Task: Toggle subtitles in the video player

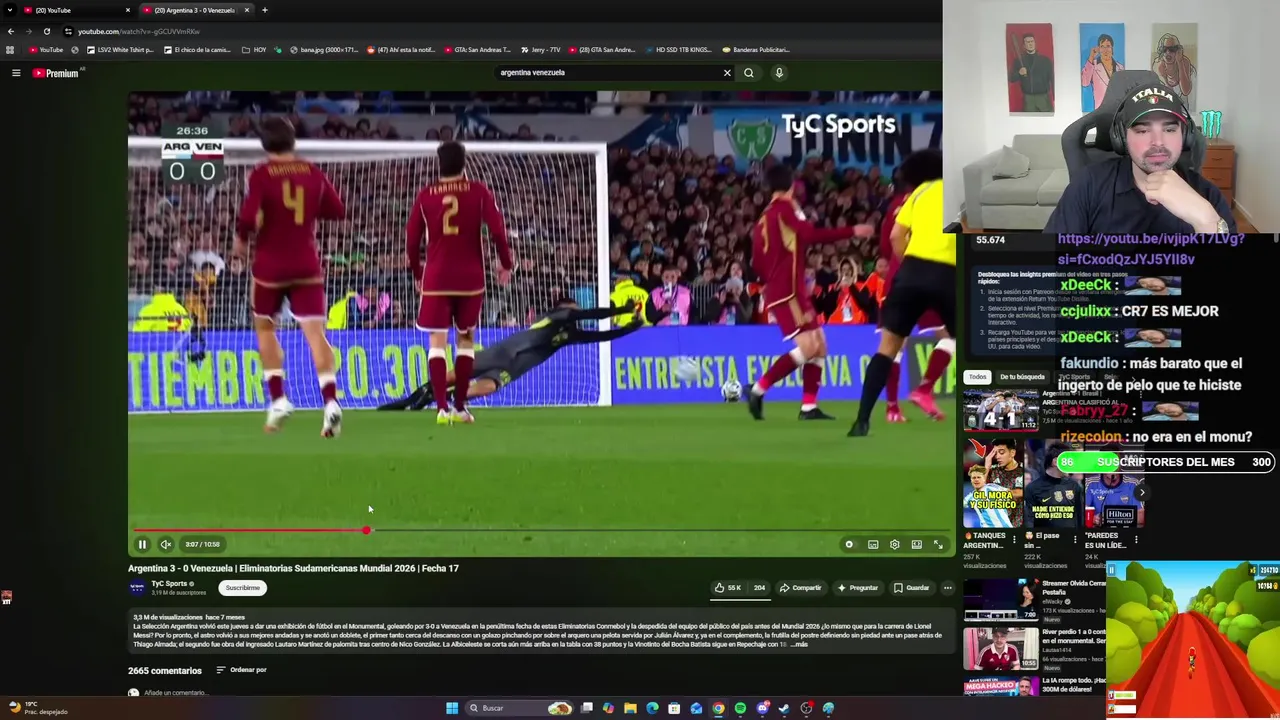Action: click(x=873, y=544)
